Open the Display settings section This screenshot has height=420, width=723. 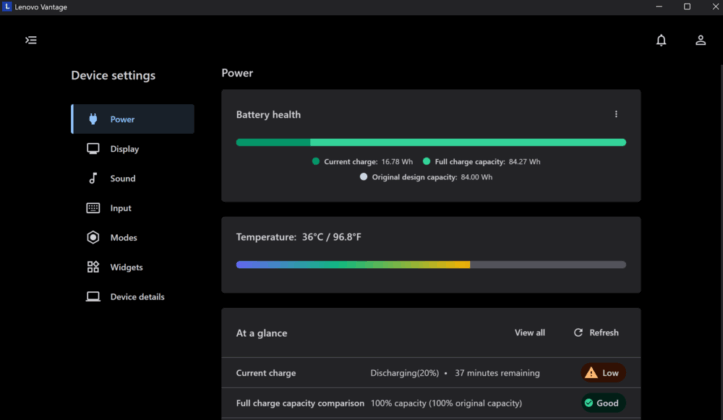[x=133, y=148]
